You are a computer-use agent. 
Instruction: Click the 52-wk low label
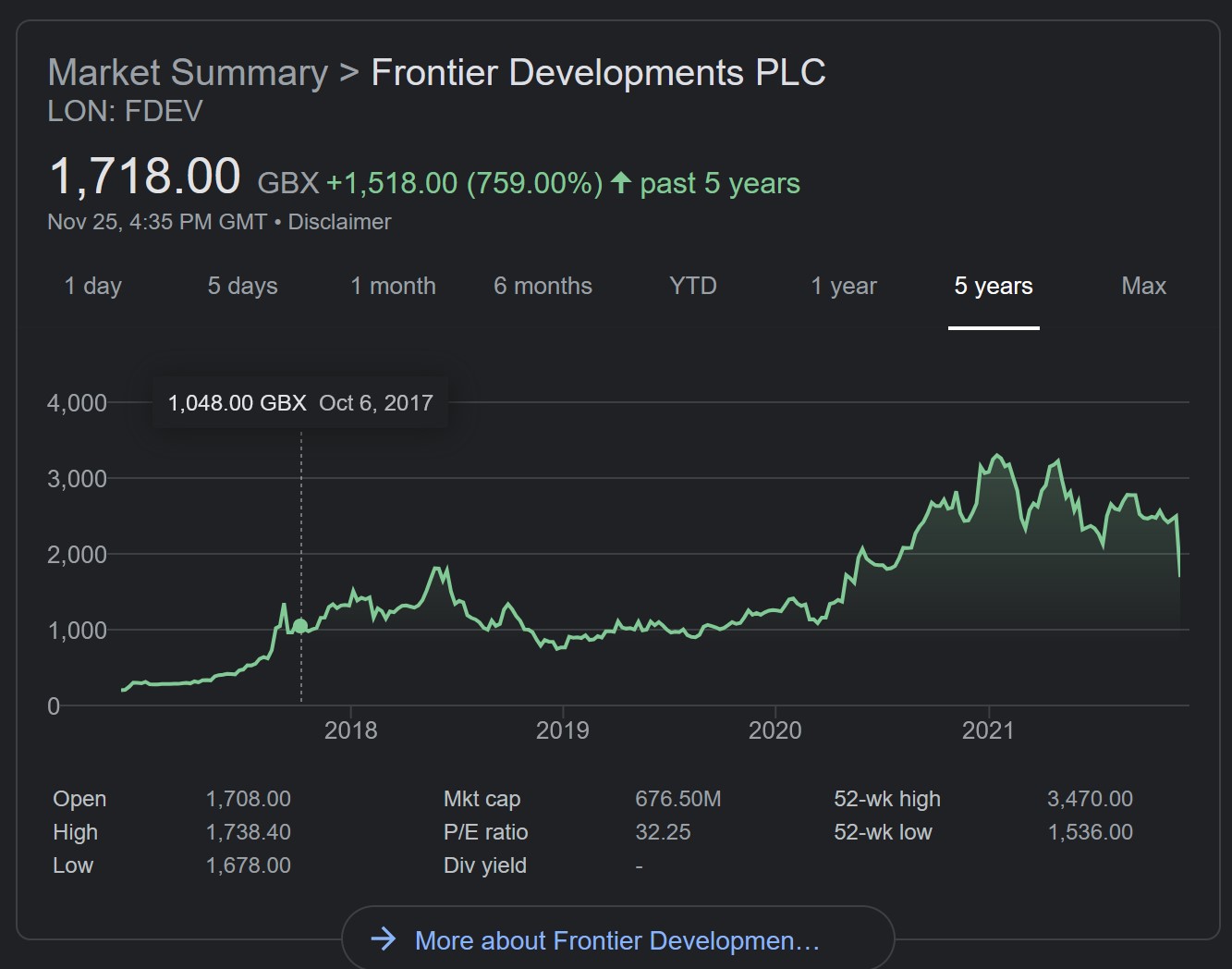click(x=884, y=832)
